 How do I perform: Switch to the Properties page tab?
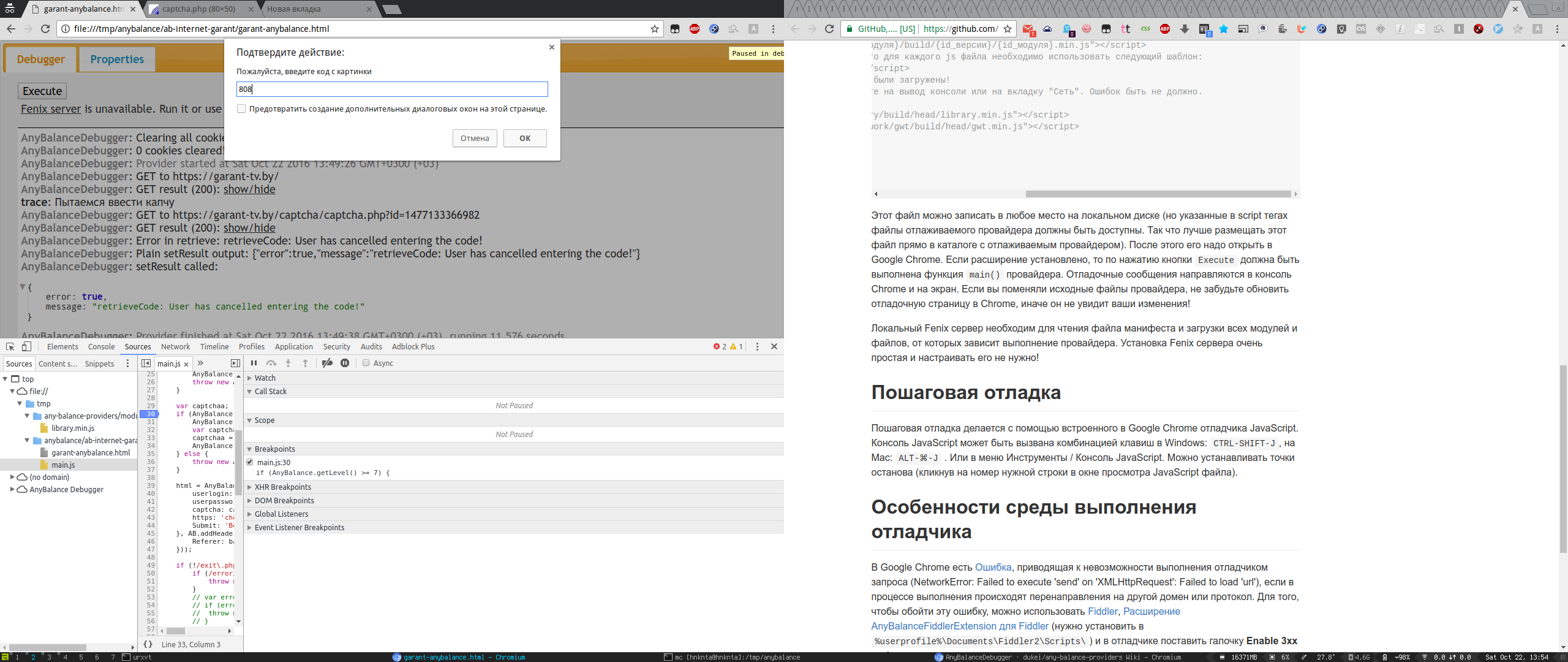(117, 59)
